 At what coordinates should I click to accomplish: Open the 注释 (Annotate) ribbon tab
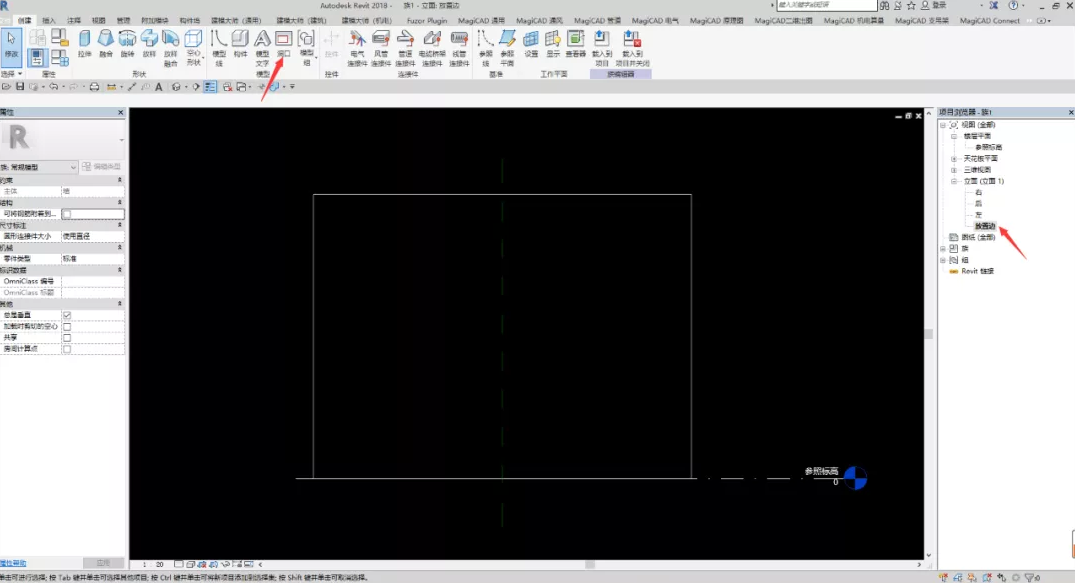pos(74,21)
